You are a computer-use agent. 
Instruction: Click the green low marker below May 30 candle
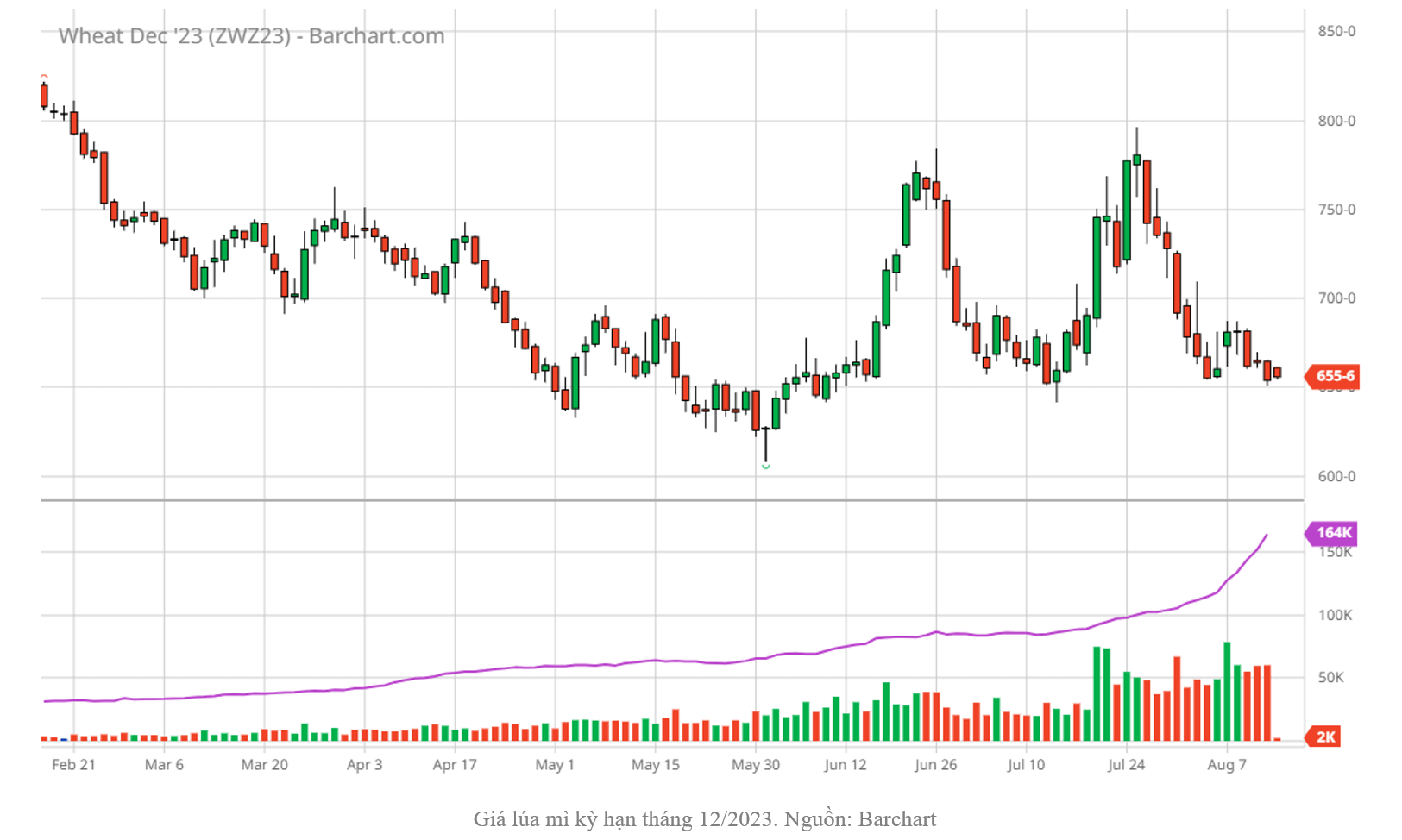765,467
